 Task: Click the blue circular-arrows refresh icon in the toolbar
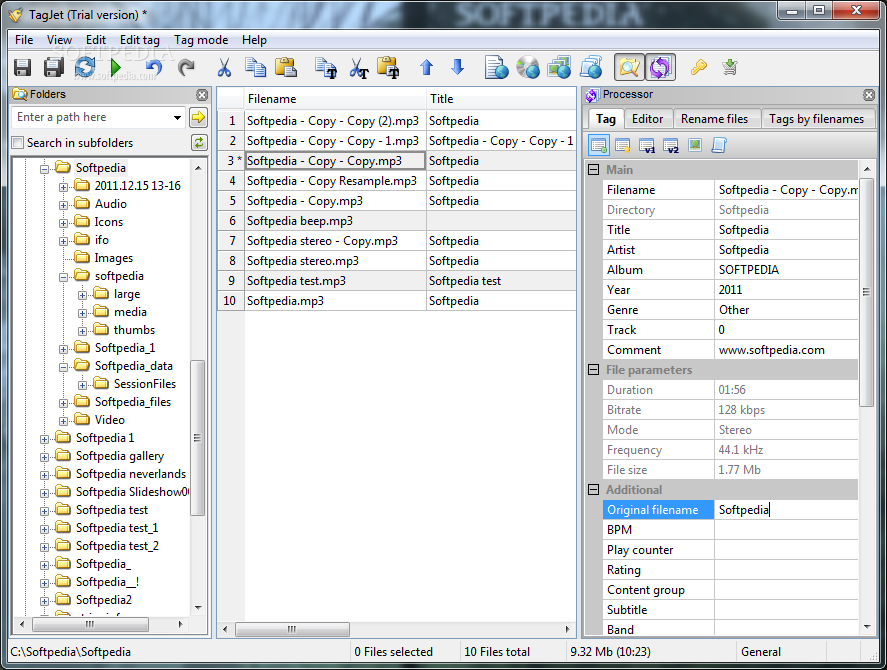click(x=85, y=67)
